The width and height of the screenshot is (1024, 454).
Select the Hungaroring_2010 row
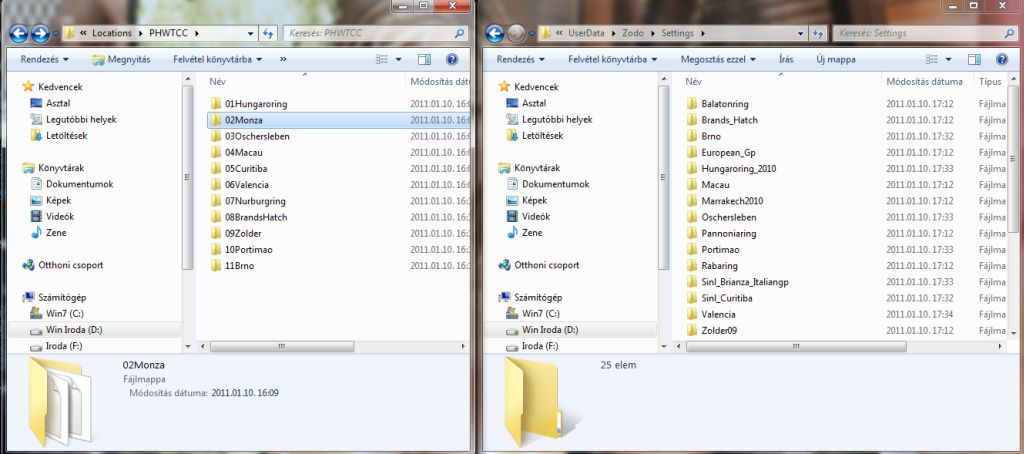pos(844,169)
